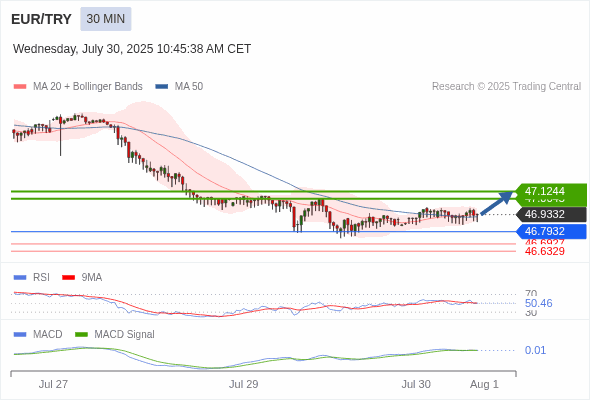Click the Jul 30 date marker
Screen dimensions: 590x400
point(416,384)
